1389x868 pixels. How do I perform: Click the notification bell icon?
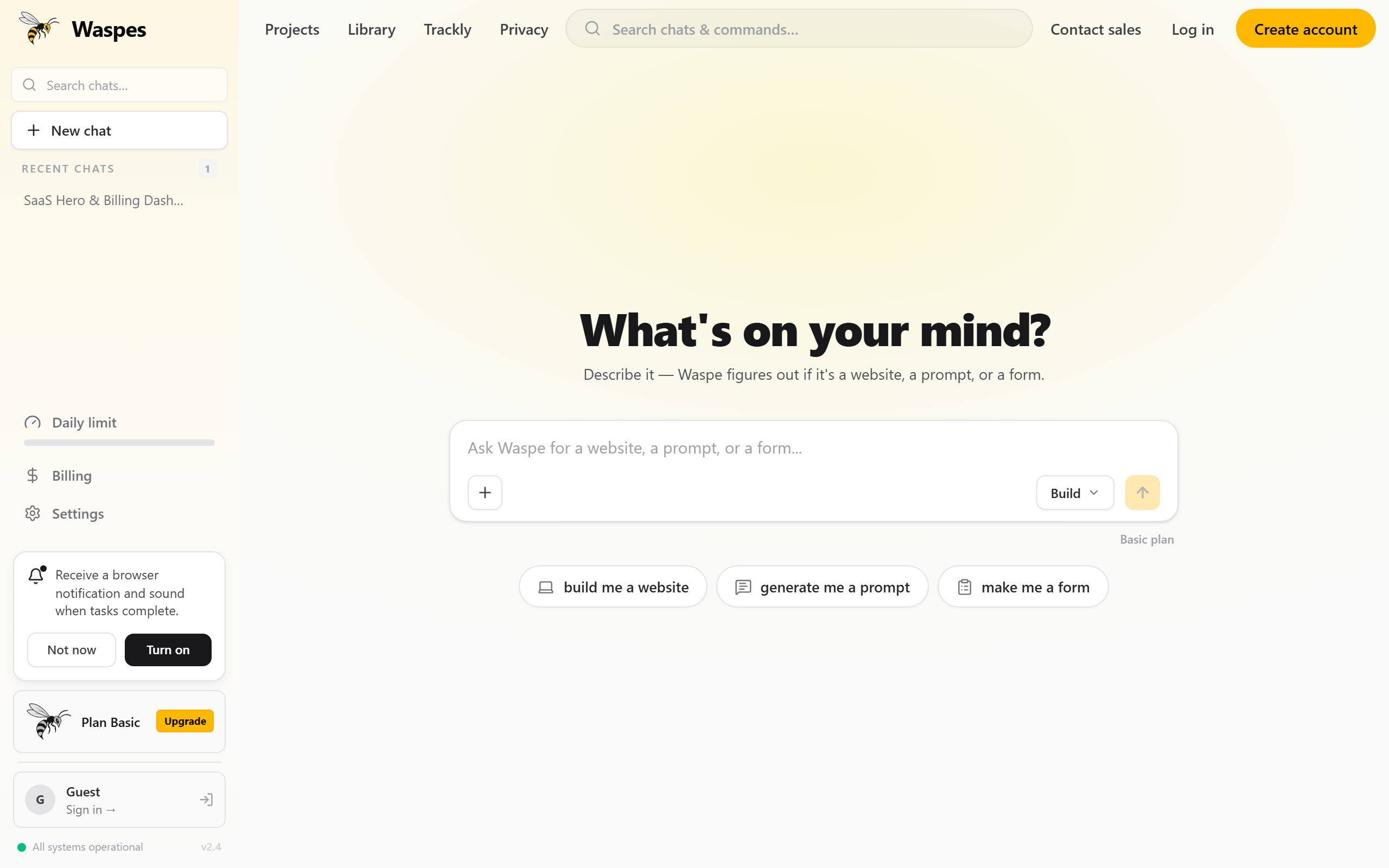(37, 575)
